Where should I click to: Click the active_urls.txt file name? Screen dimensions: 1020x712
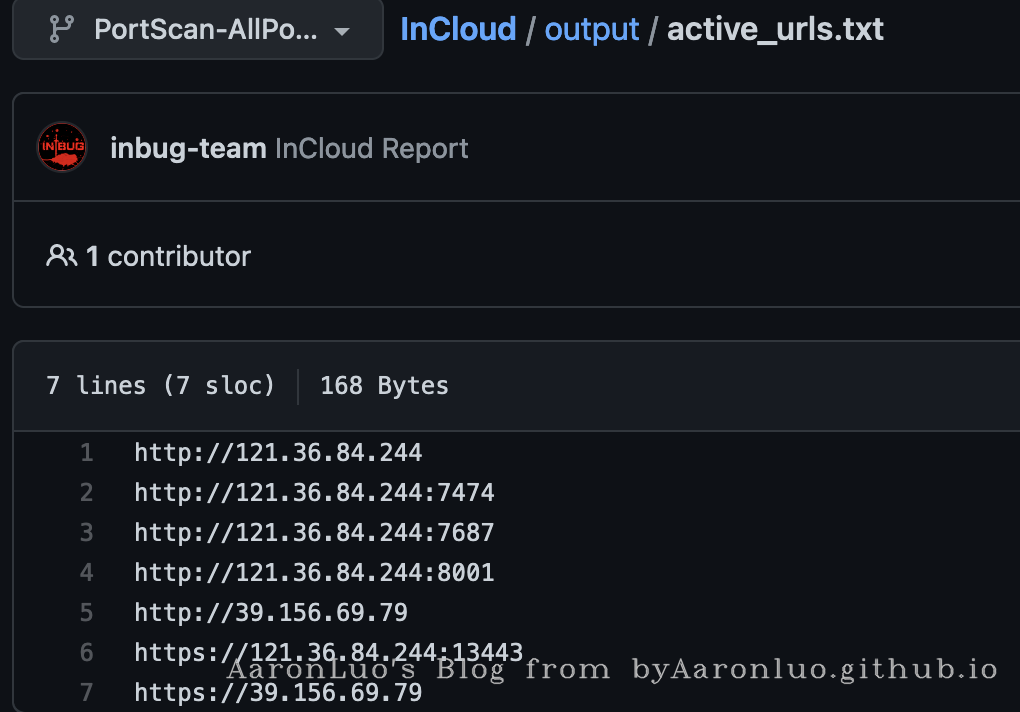pyautogui.click(x=775, y=29)
